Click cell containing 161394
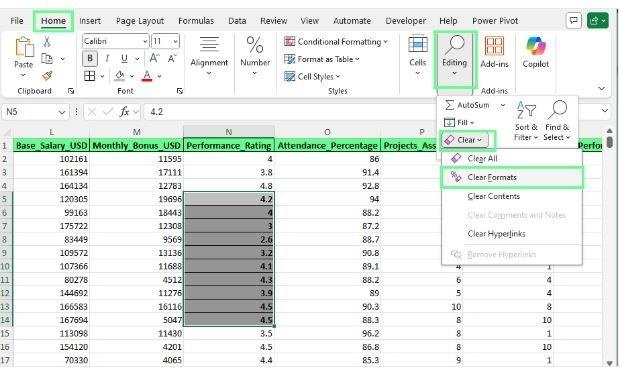Viewport: 619px width, 369px height. click(x=51, y=172)
